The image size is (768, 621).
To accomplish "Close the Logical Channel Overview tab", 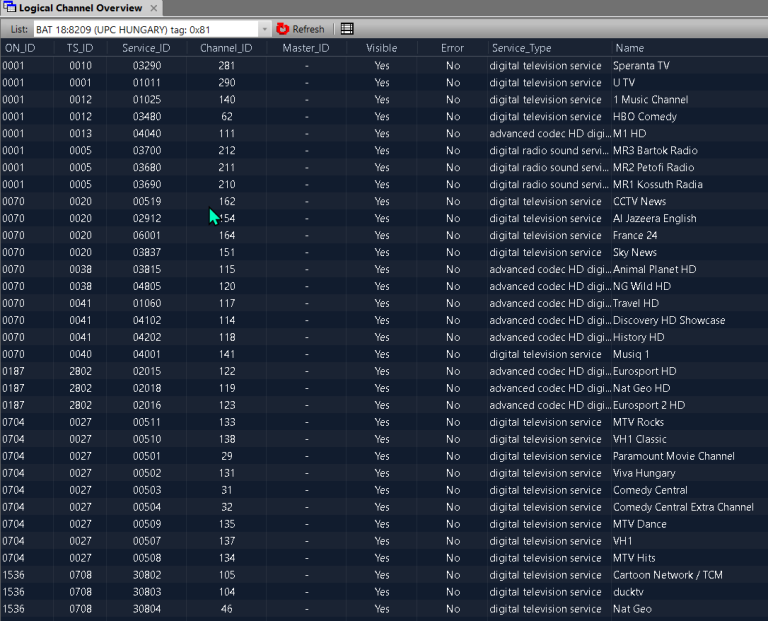I will (154, 8).
